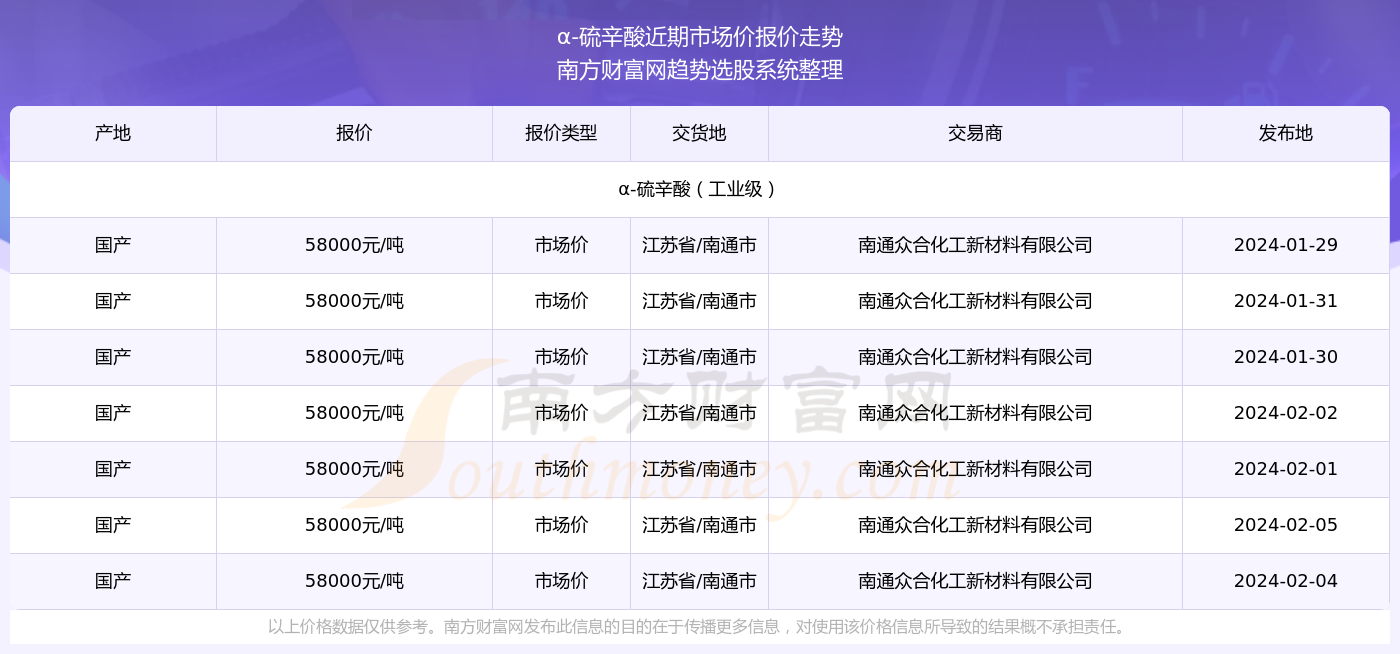Click the 58000元/吨 price in 2024-02-02 row
Screen dimensions: 1400x654
click(x=354, y=413)
